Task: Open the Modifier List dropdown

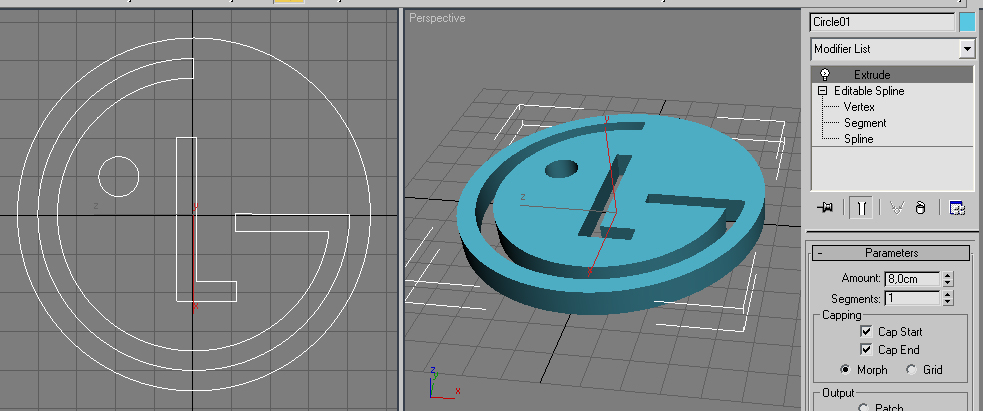Action: [x=967, y=49]
